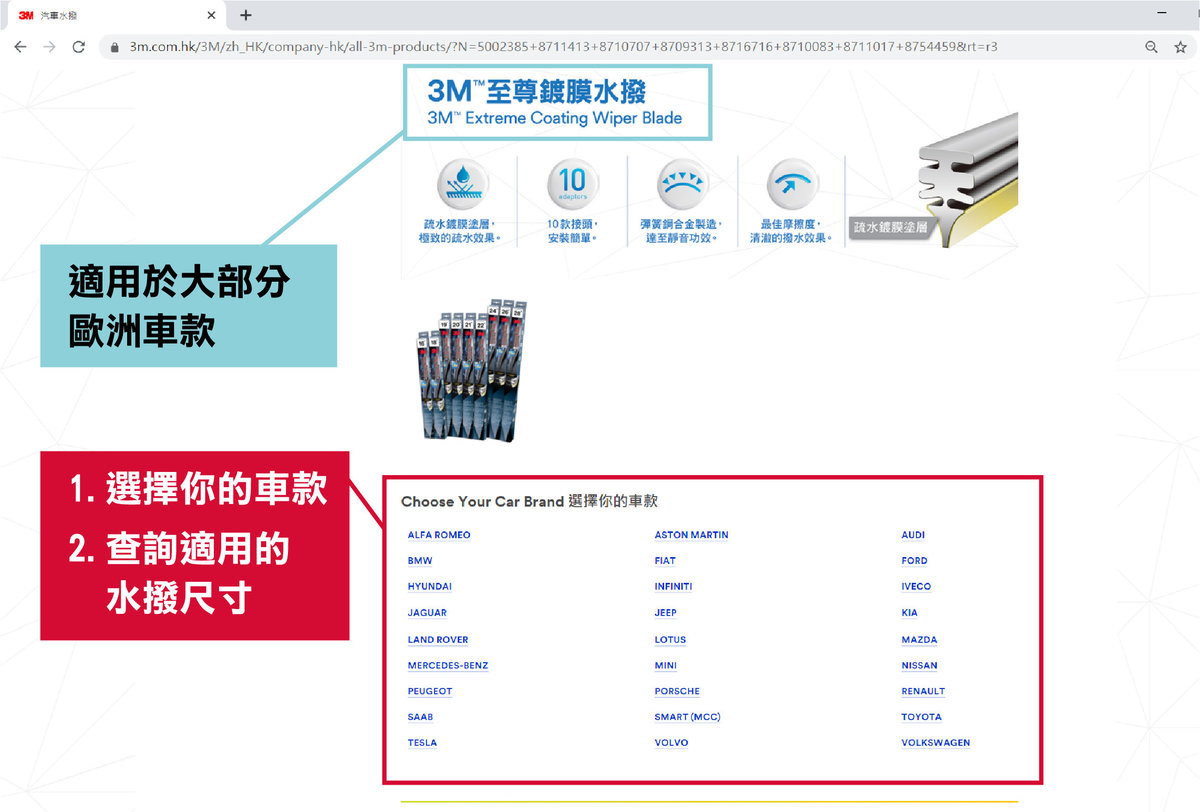This screenshot has height=812, width=1200.
Task: Select the MERCEDES-BENZ link
Action: tap(447, 665)
